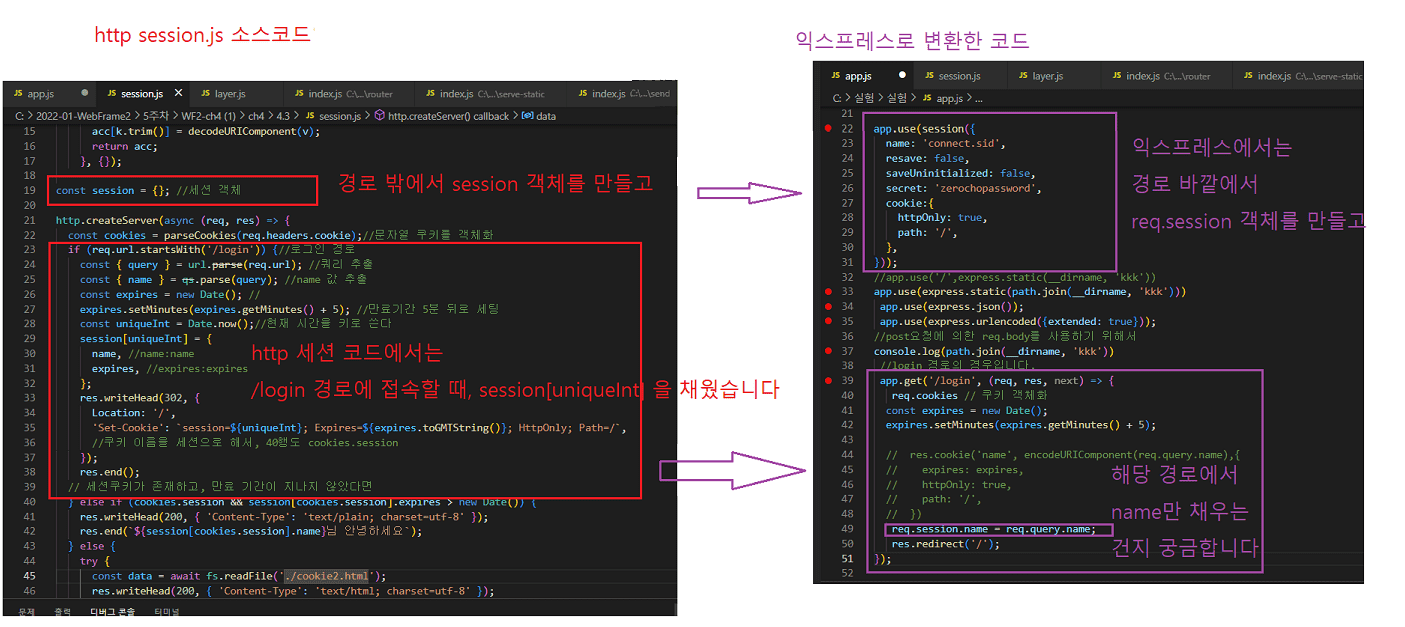1405x627 pixels.
Task: Click 'app.use(express.urlencoded' line
Action: (x=1018, y=322)
